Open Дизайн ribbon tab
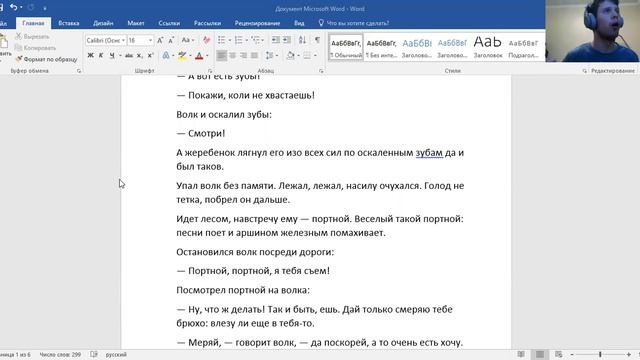Image resolution: width=640 pixels, height=360 pixels. [103, 23]
